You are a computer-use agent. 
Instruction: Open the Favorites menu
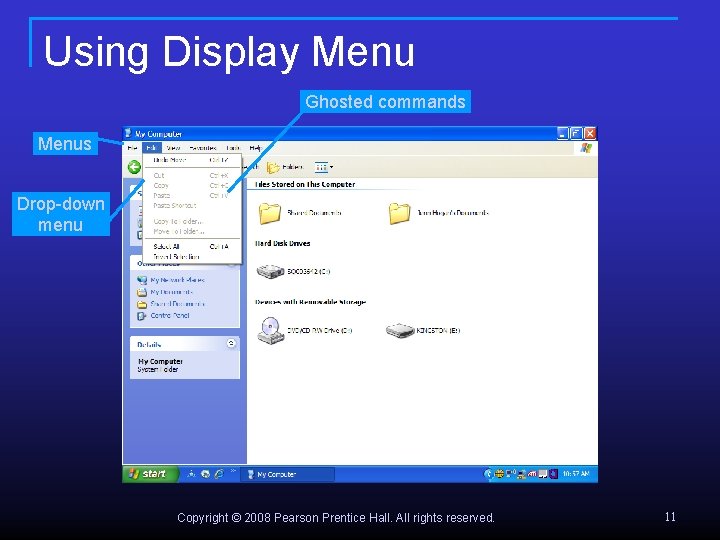202,148
